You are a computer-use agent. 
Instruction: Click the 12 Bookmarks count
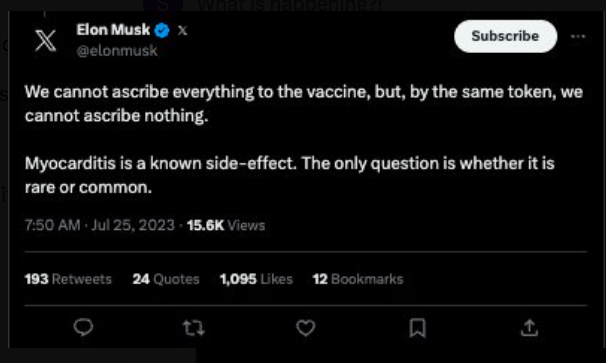point(358,279)
